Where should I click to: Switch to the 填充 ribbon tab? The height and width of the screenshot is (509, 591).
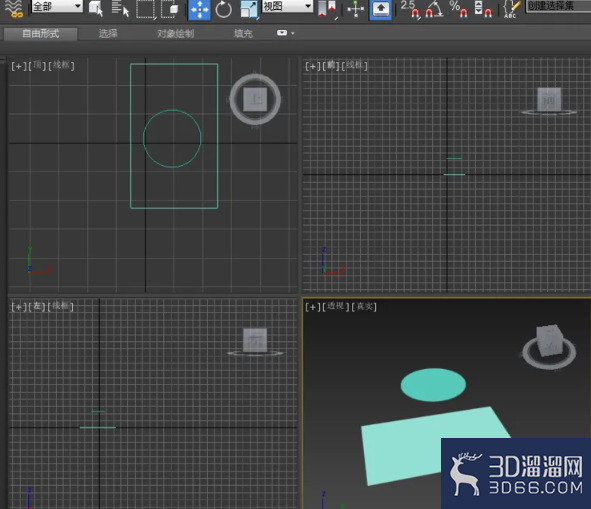point(243,34)
